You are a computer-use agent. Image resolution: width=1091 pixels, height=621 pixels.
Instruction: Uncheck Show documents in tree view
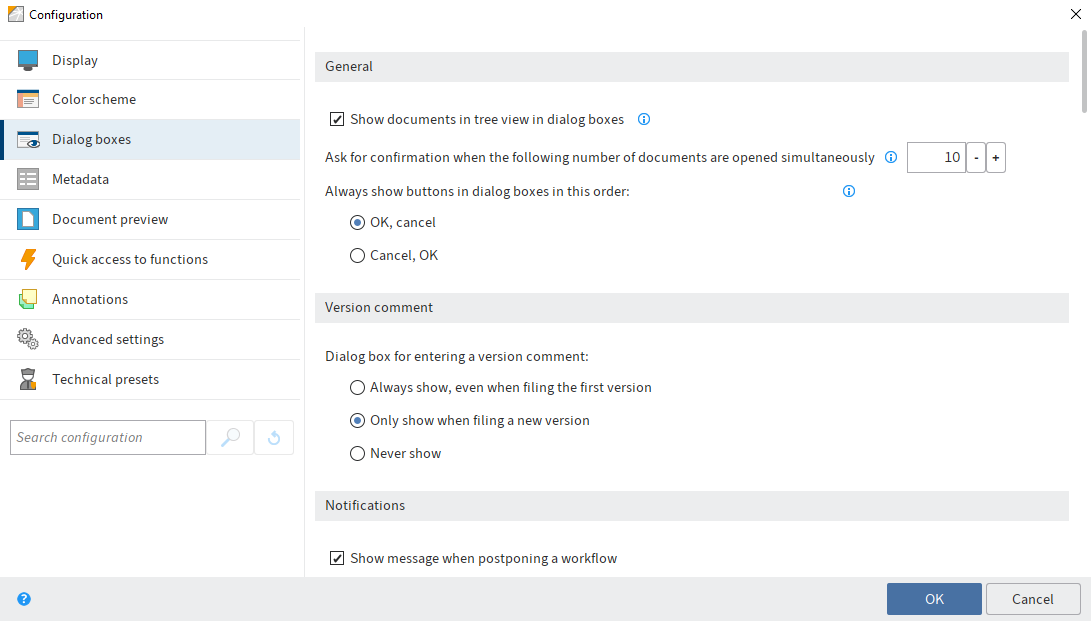click(338, 120)
